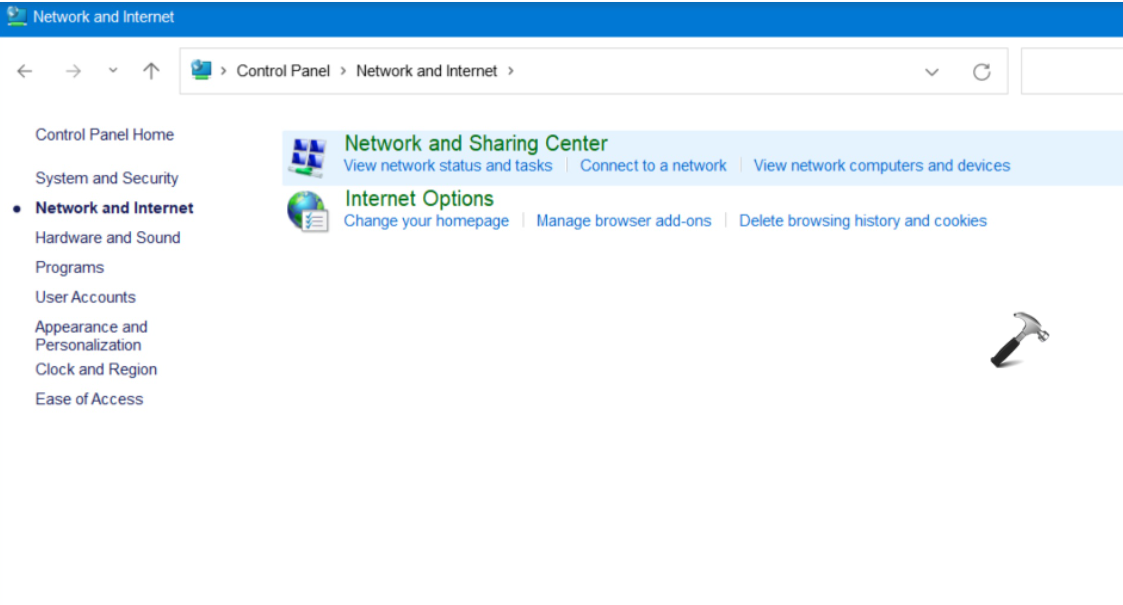Click View network status and tasks
The height and width of the screenshot is (605, 1123).
(x=448, y=166)
